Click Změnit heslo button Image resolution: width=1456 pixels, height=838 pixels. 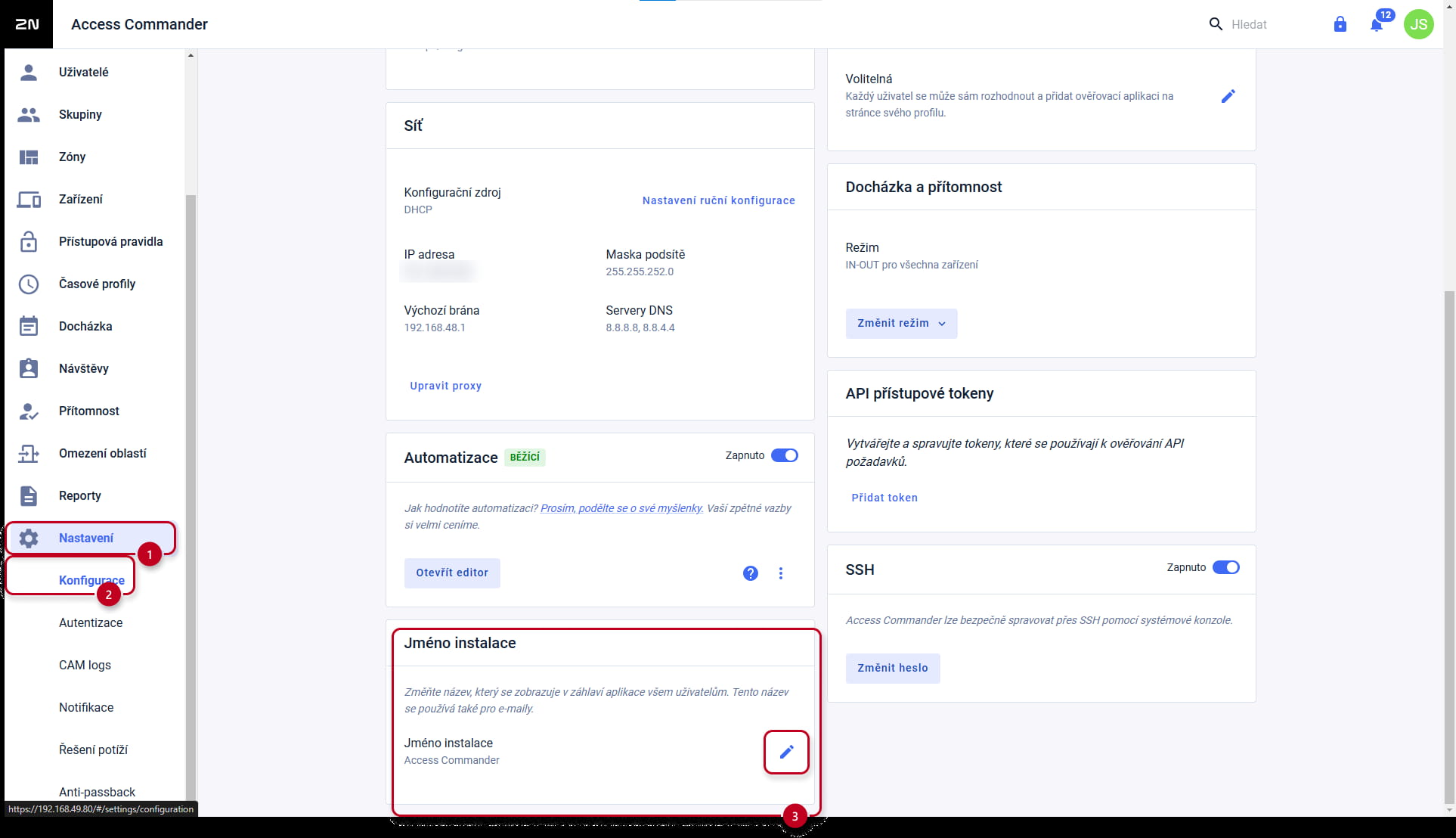pos(892,668)
